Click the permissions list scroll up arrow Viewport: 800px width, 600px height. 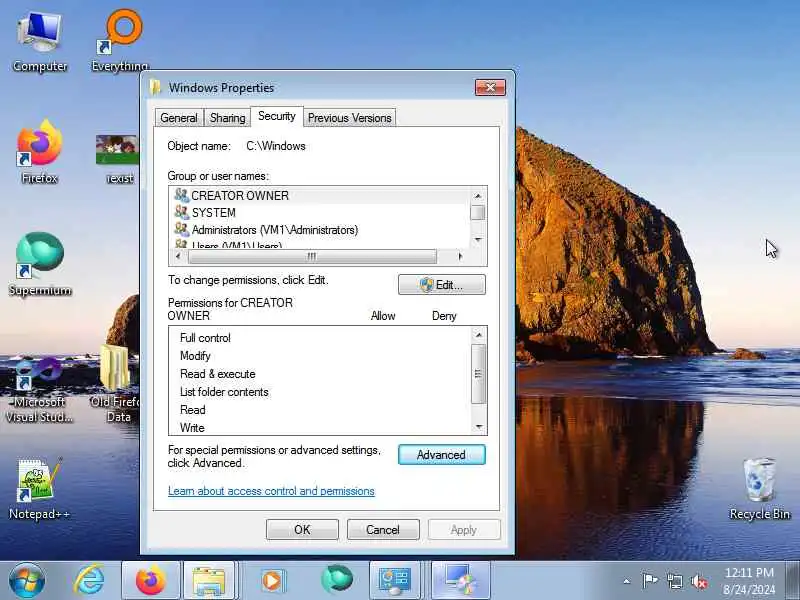(x=479, y=335)
